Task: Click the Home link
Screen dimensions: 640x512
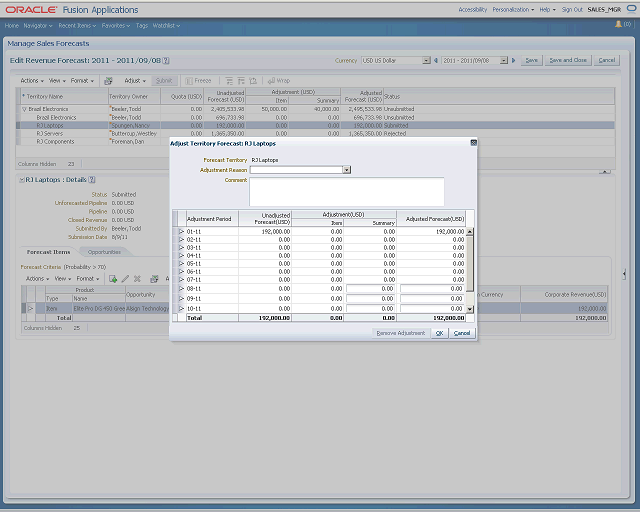Action: click(x=11, y=25)
